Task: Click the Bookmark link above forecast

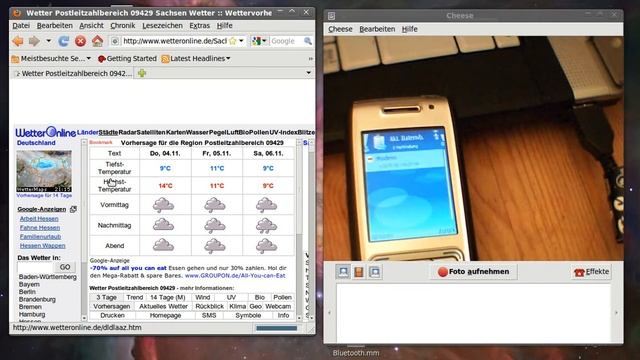Action: 100,142
